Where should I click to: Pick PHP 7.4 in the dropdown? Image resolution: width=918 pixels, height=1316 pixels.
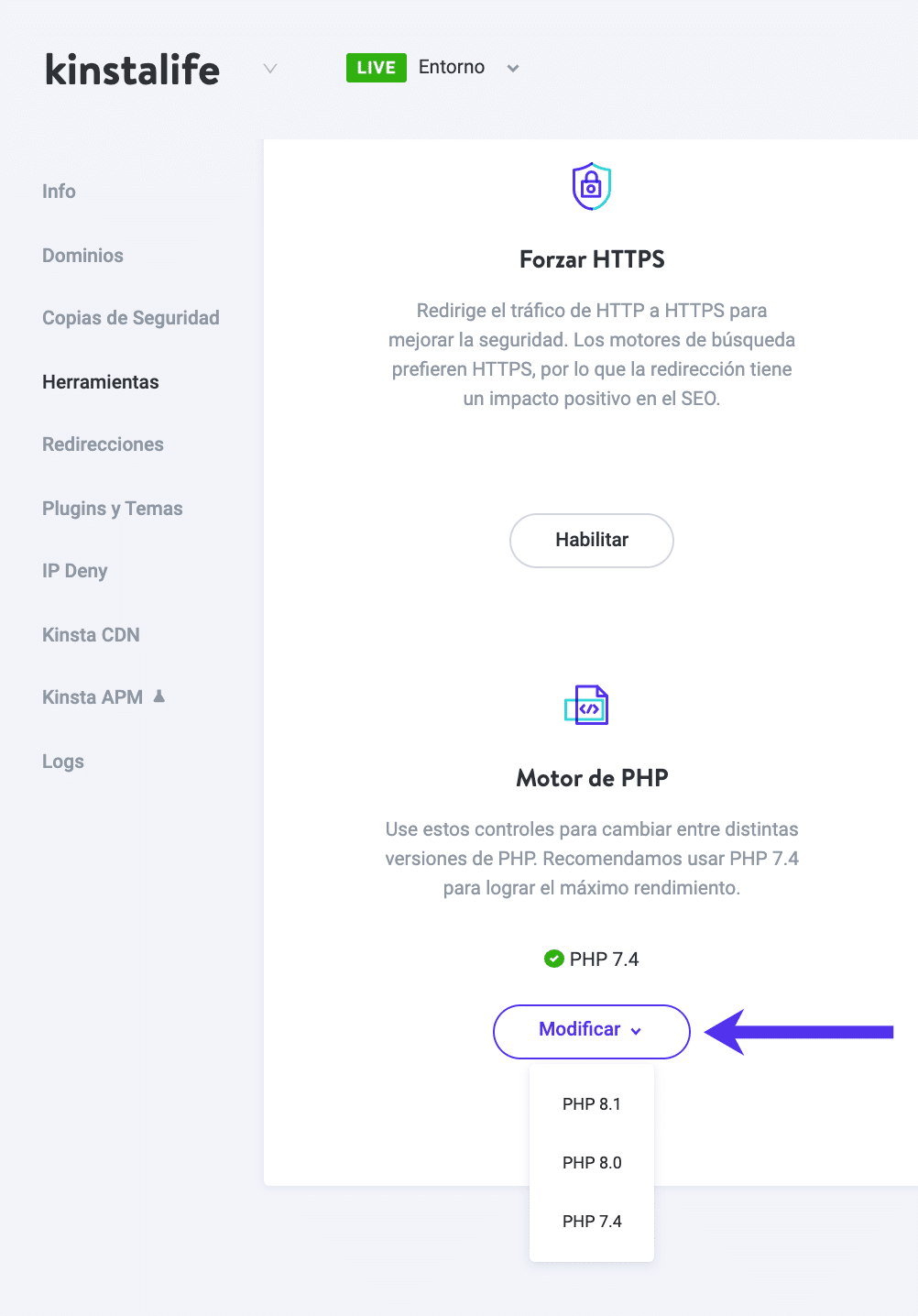coord(592,1222)
